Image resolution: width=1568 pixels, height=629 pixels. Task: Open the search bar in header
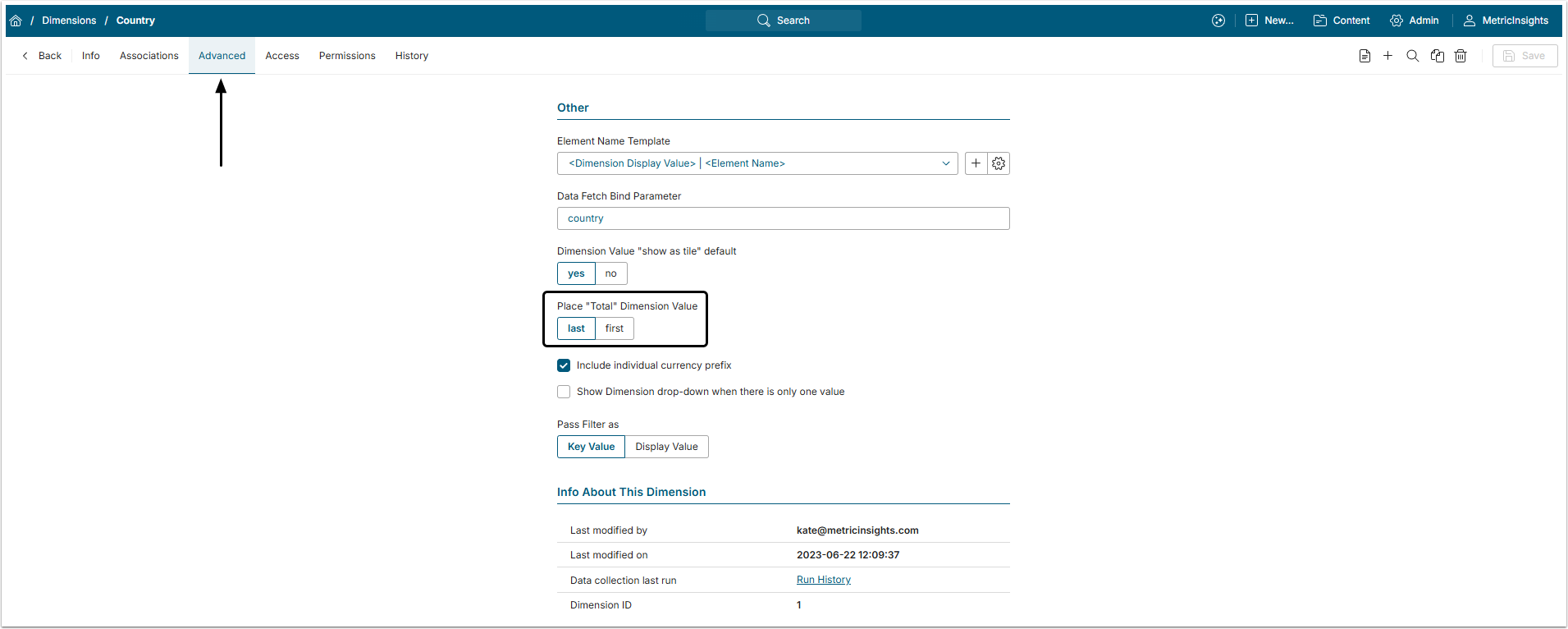783,21
